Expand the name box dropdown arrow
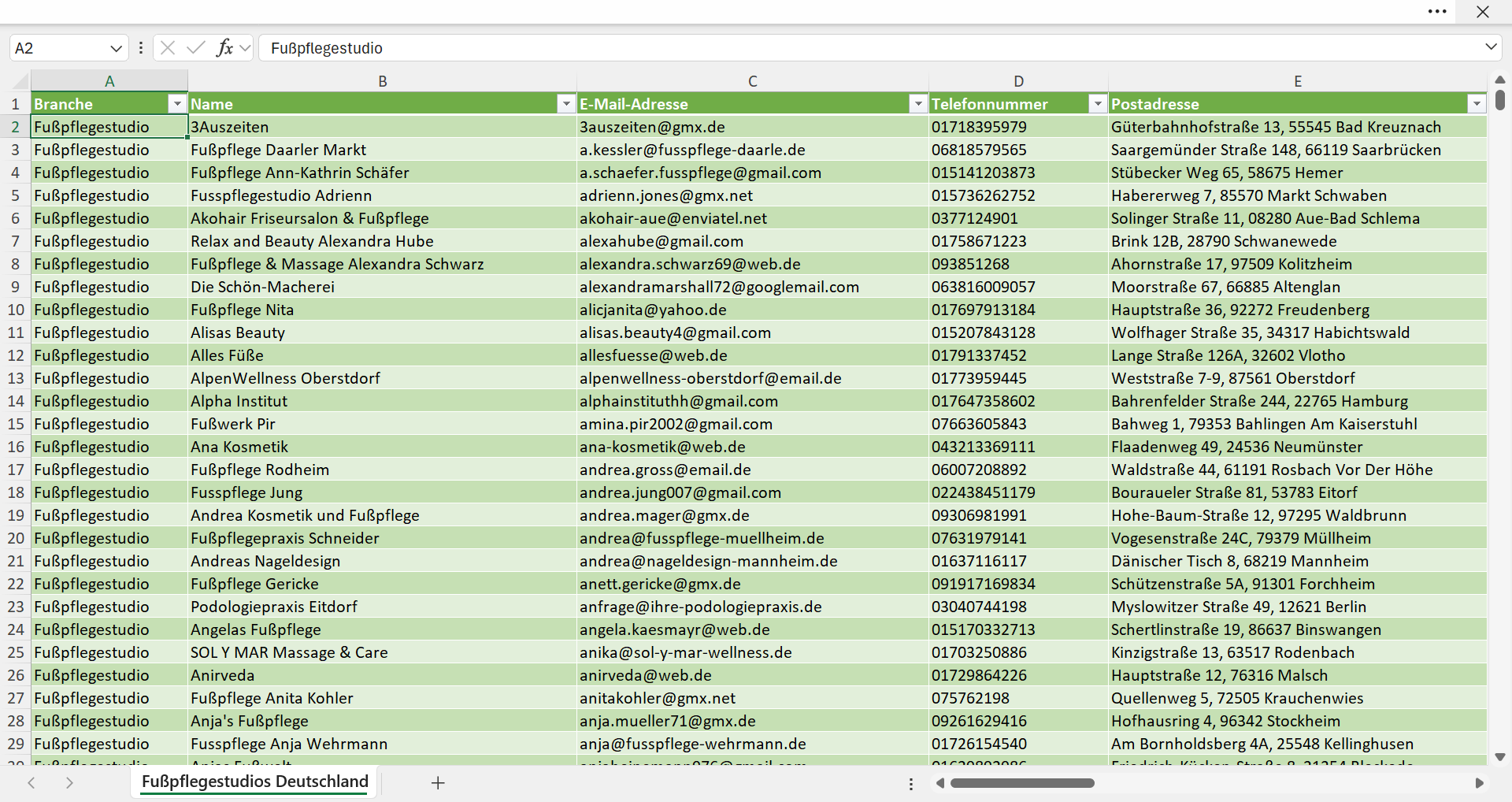Viewport: 1512px width, 802px height. (x=116, y=48)
